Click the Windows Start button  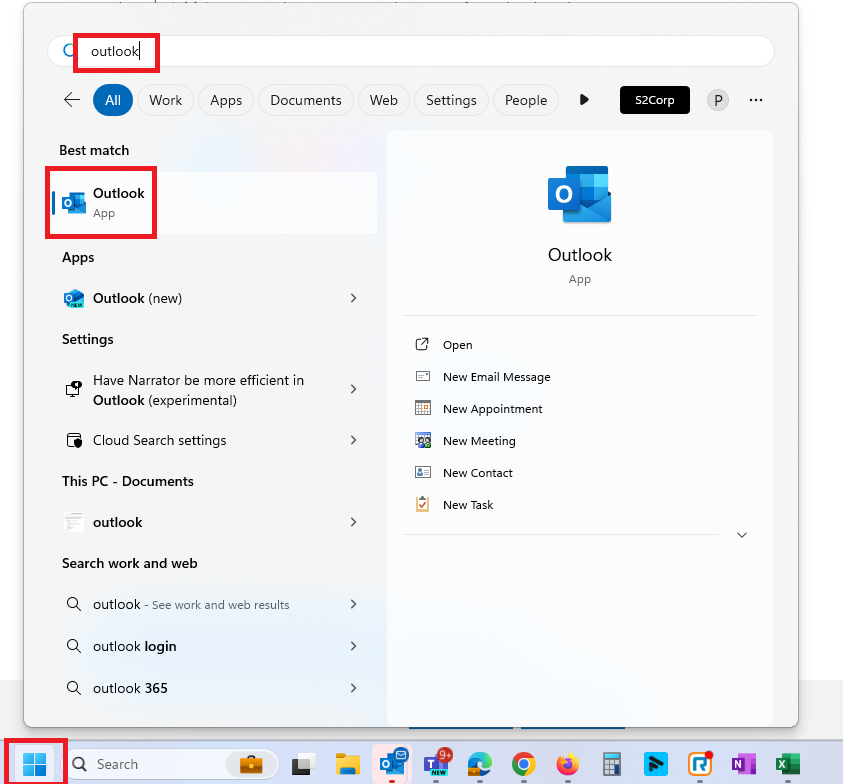point(35,764)
